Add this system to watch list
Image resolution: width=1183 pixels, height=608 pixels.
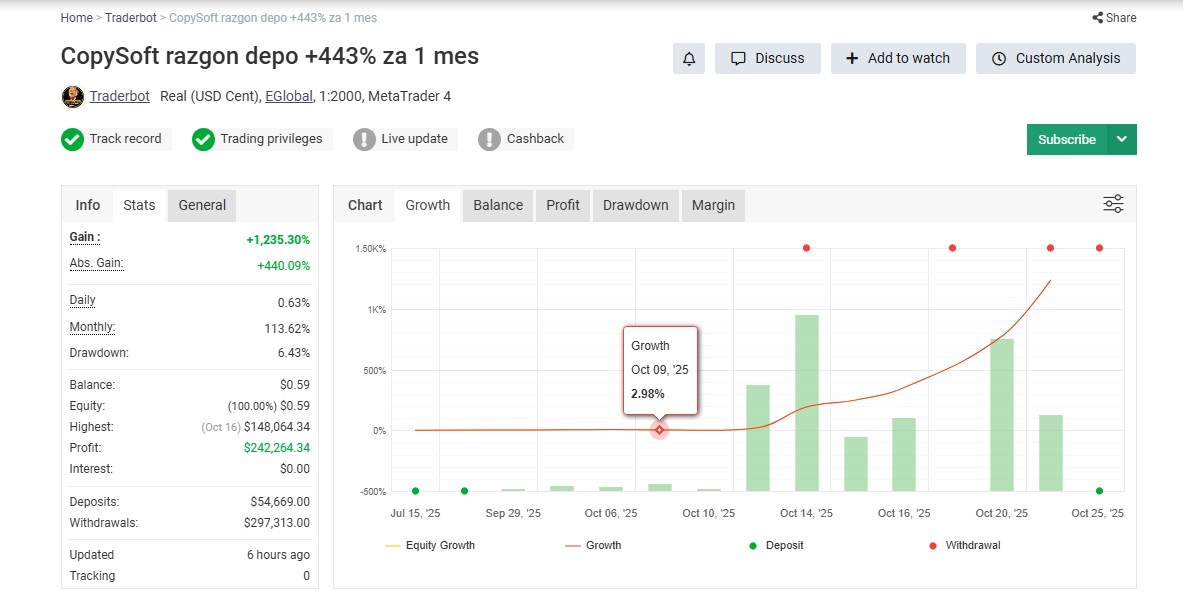pos(898,59)
